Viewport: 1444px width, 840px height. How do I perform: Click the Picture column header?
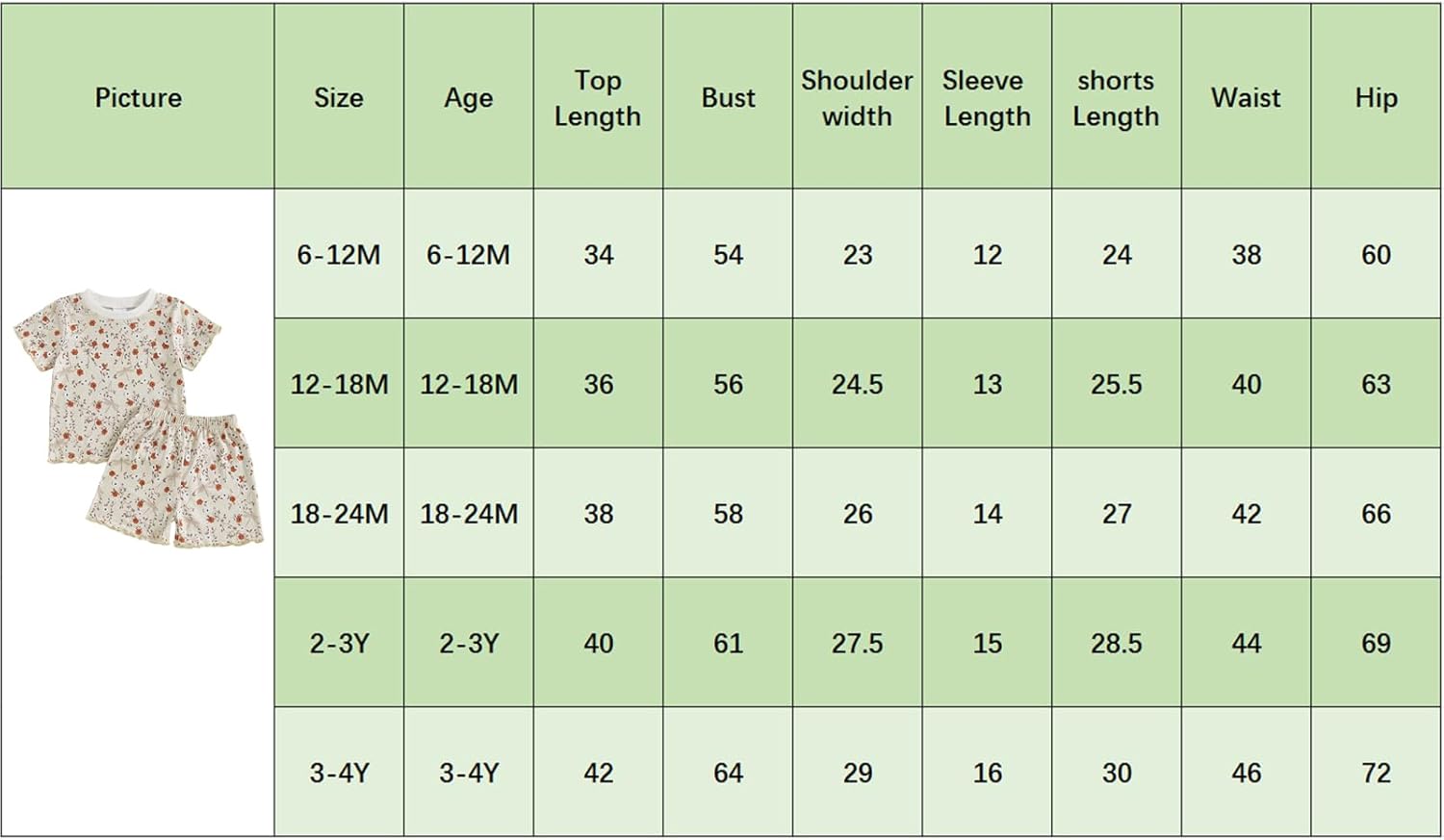tap(138, 97)
